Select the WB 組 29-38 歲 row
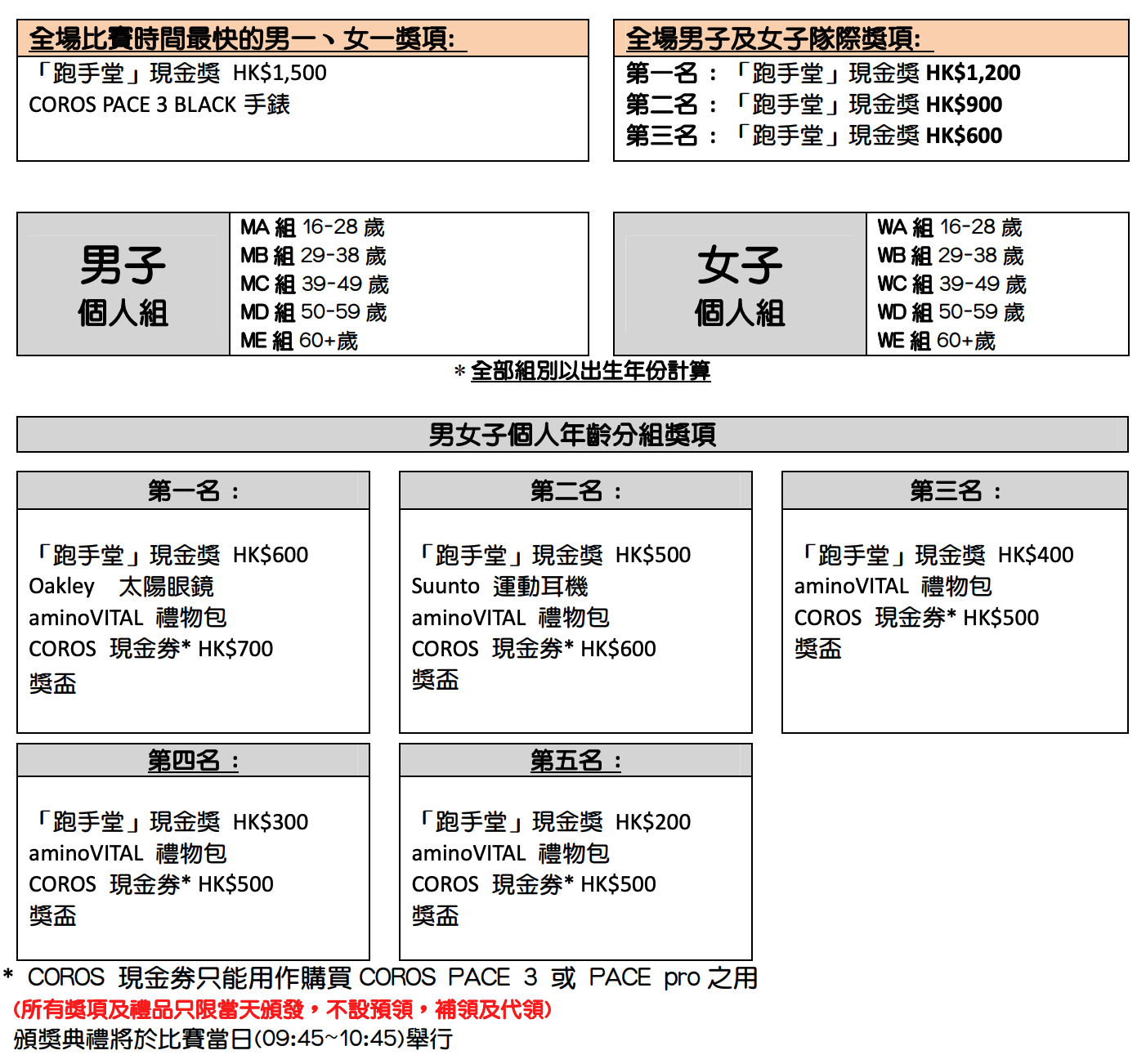1146x1064 pixels. (951, 256)
